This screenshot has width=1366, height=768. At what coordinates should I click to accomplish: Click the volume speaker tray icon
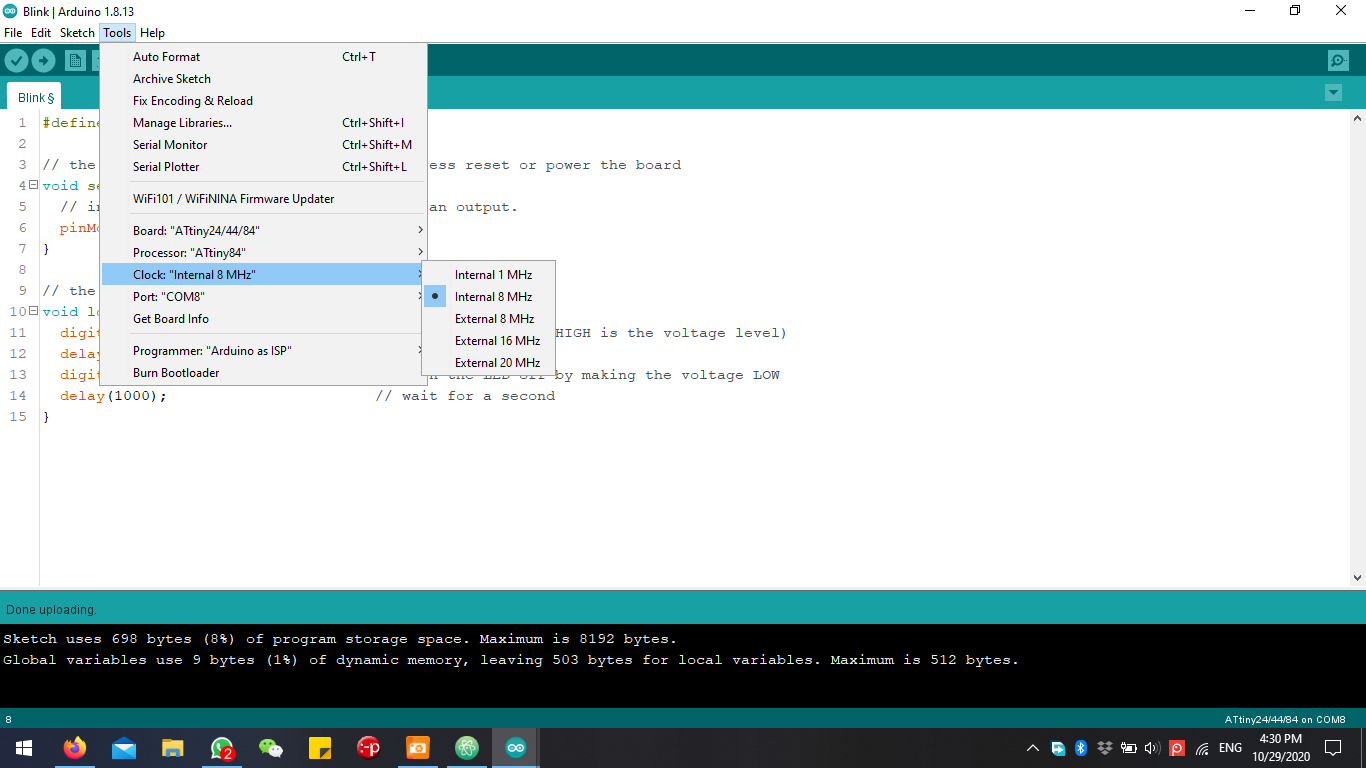(1152, 748)
